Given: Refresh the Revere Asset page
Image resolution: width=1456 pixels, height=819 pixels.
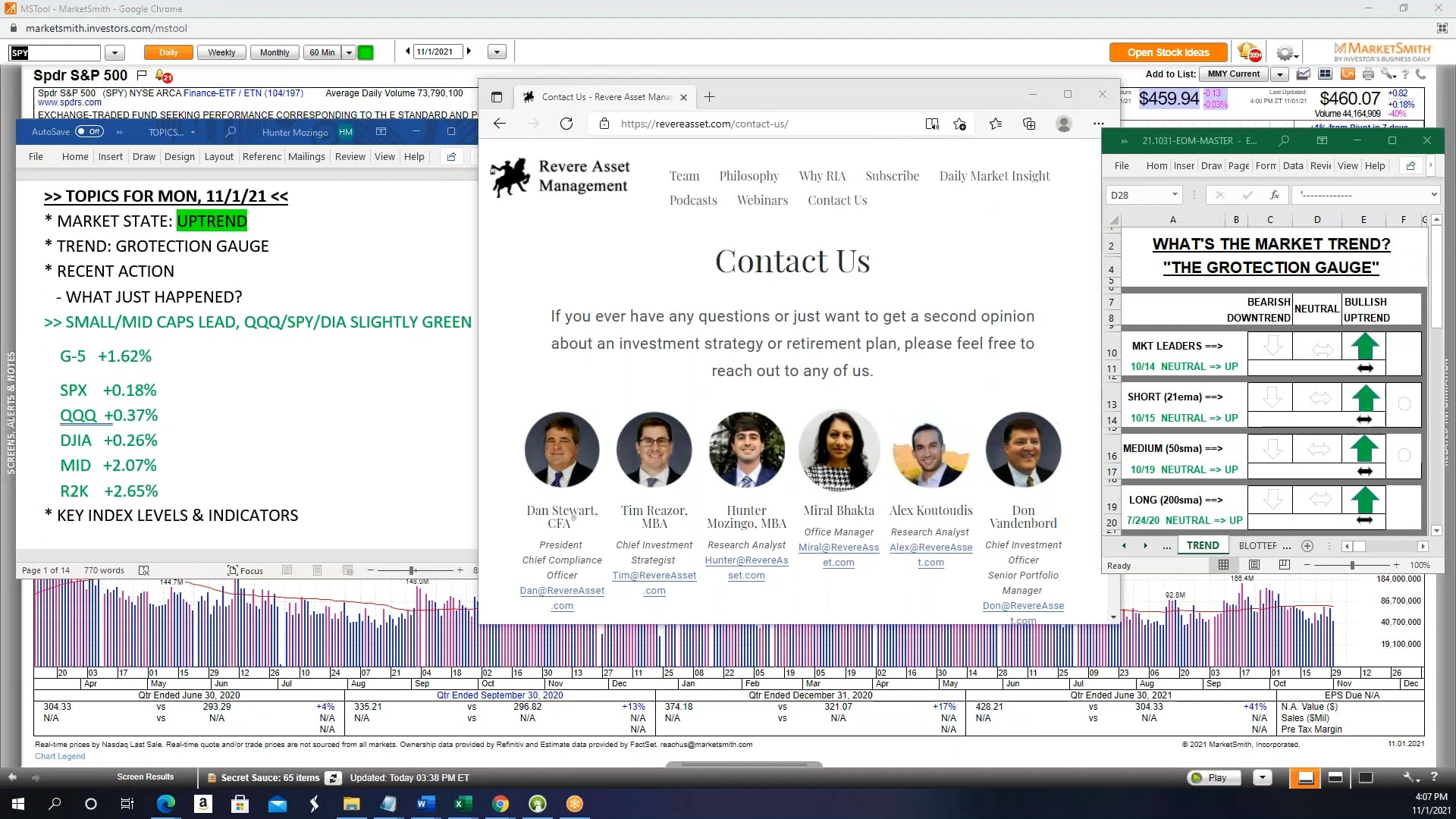Looking at the screenshot, I should 566,124.
